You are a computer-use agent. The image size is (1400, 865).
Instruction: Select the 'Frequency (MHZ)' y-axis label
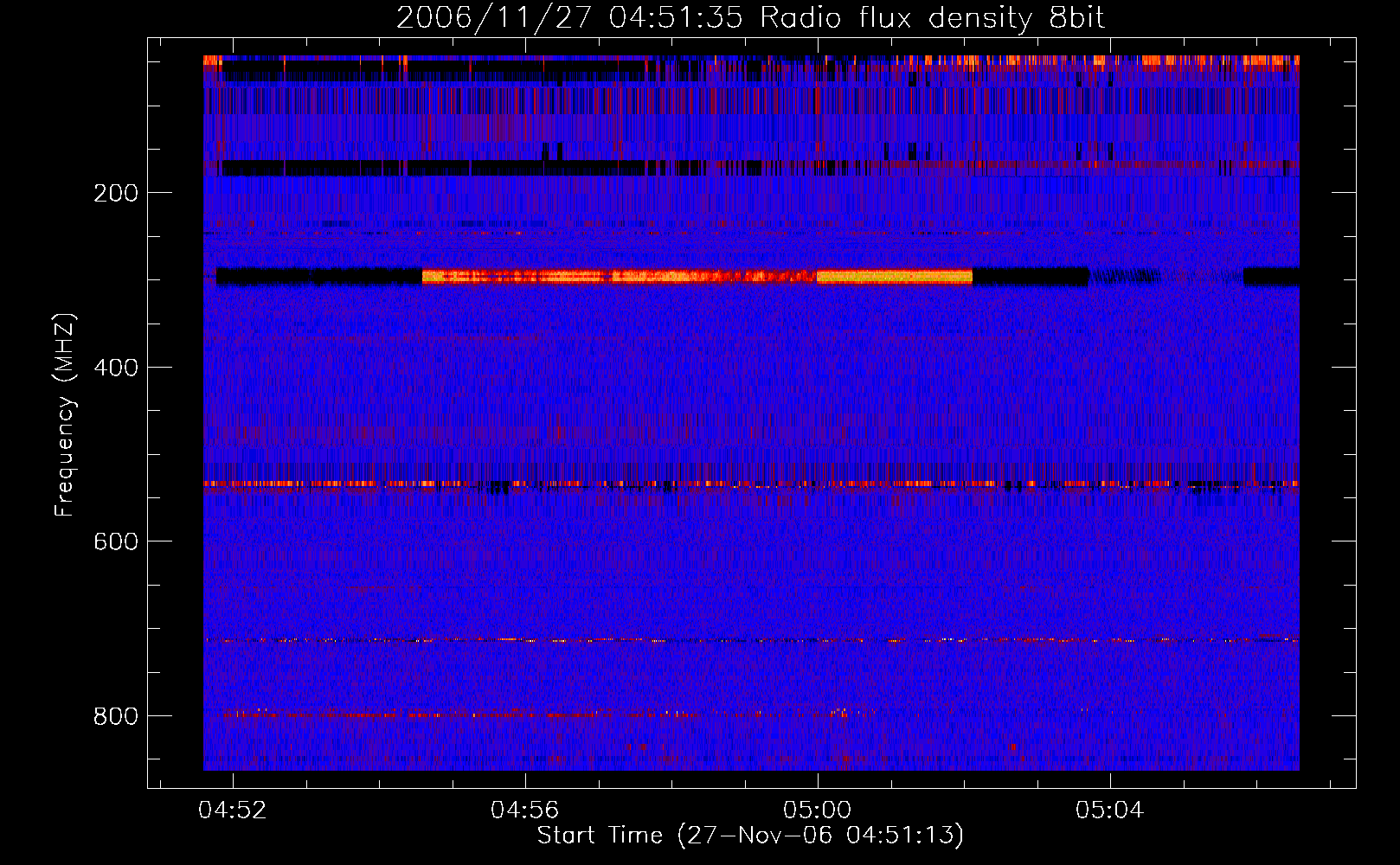(65, 415)
